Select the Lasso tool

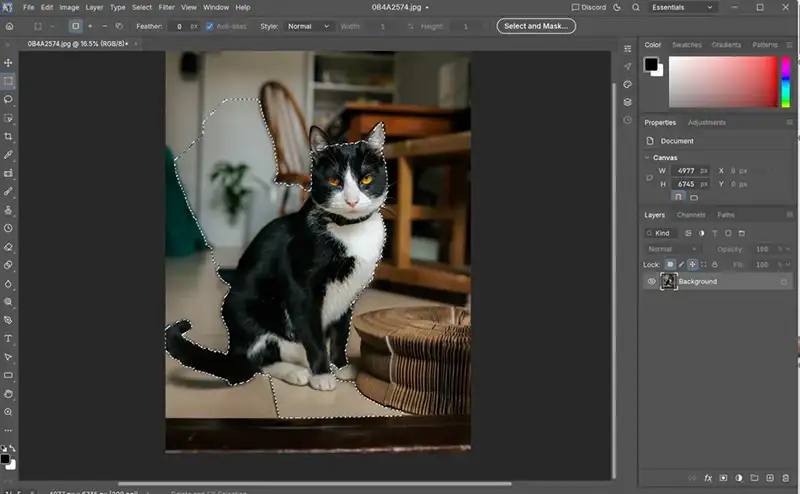(8, 100)
